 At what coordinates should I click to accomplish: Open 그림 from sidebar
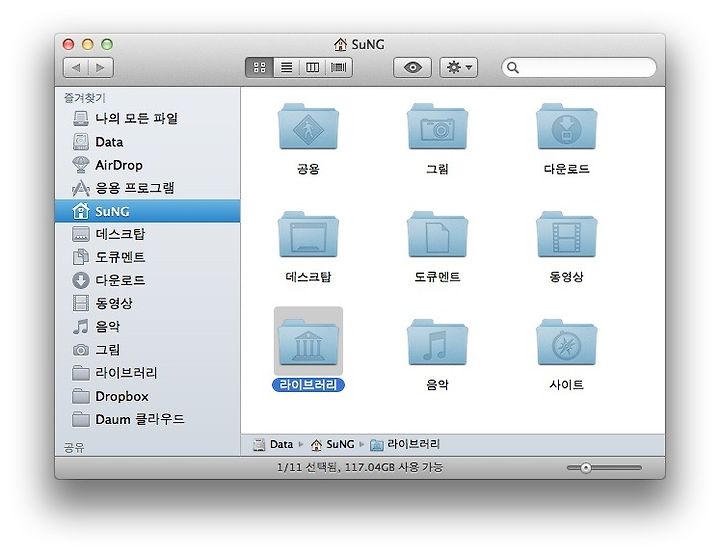[147, 350]
